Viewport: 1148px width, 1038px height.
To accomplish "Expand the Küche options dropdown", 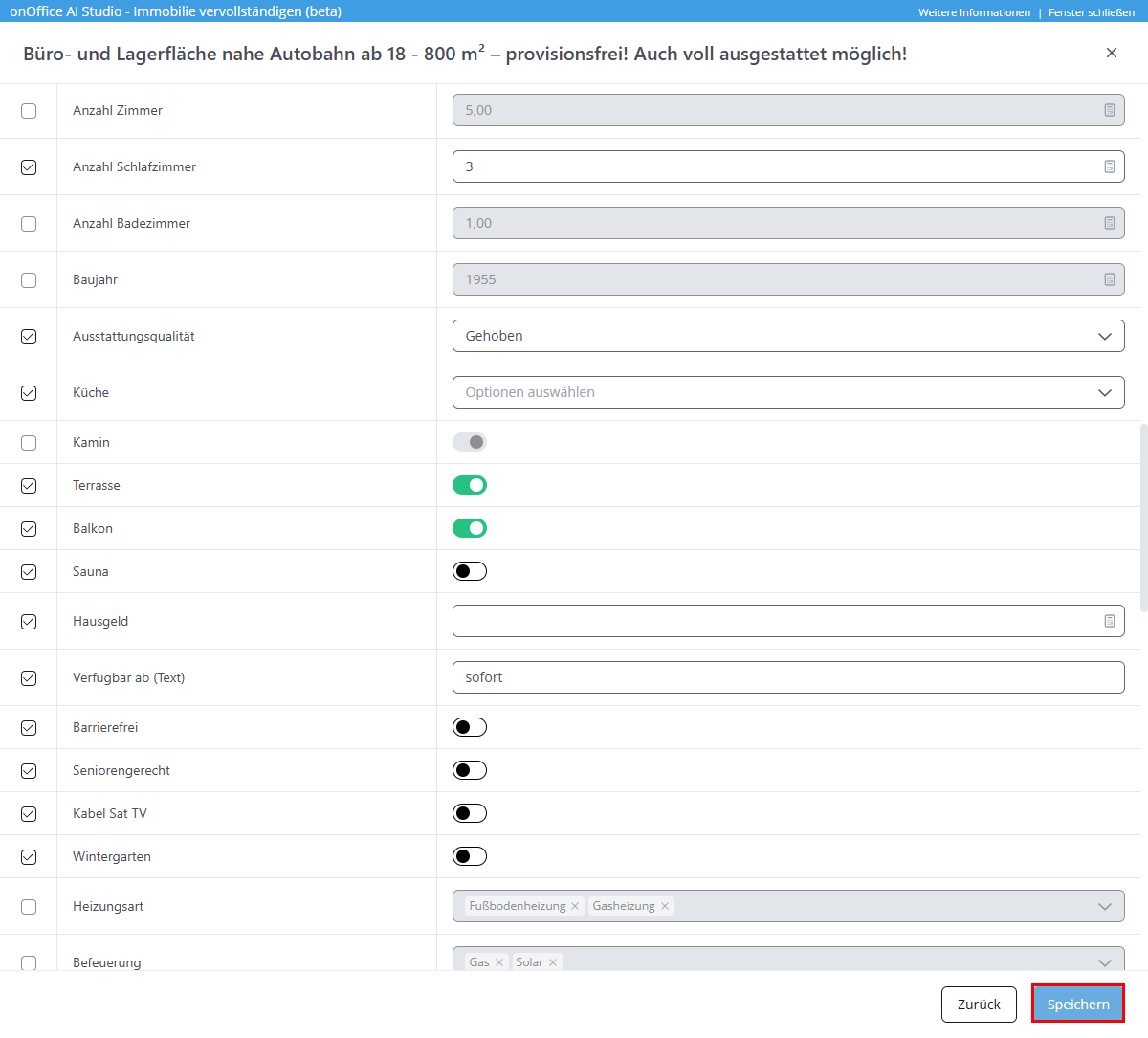I will pos(787,392).
